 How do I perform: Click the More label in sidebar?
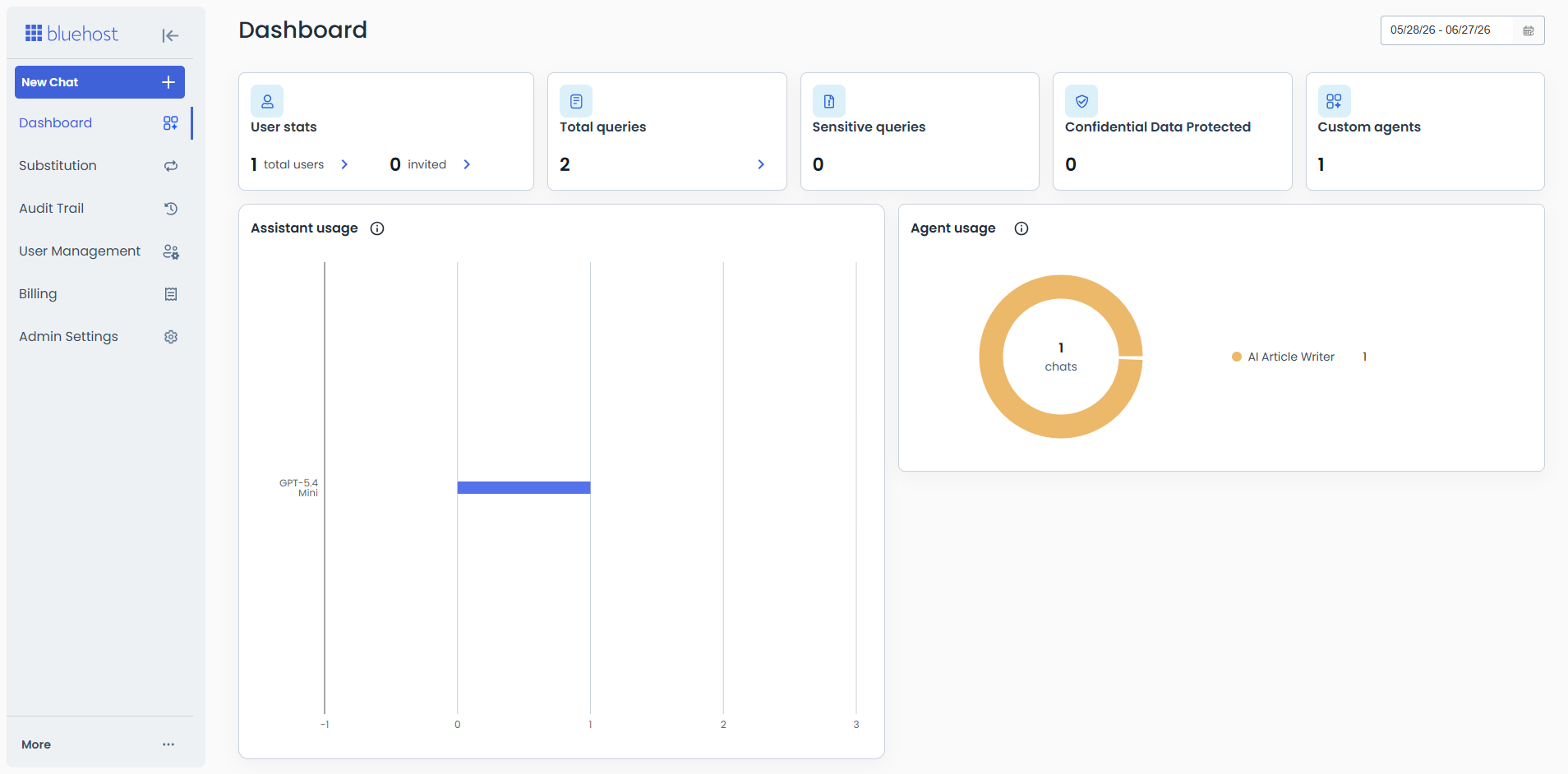36,744
